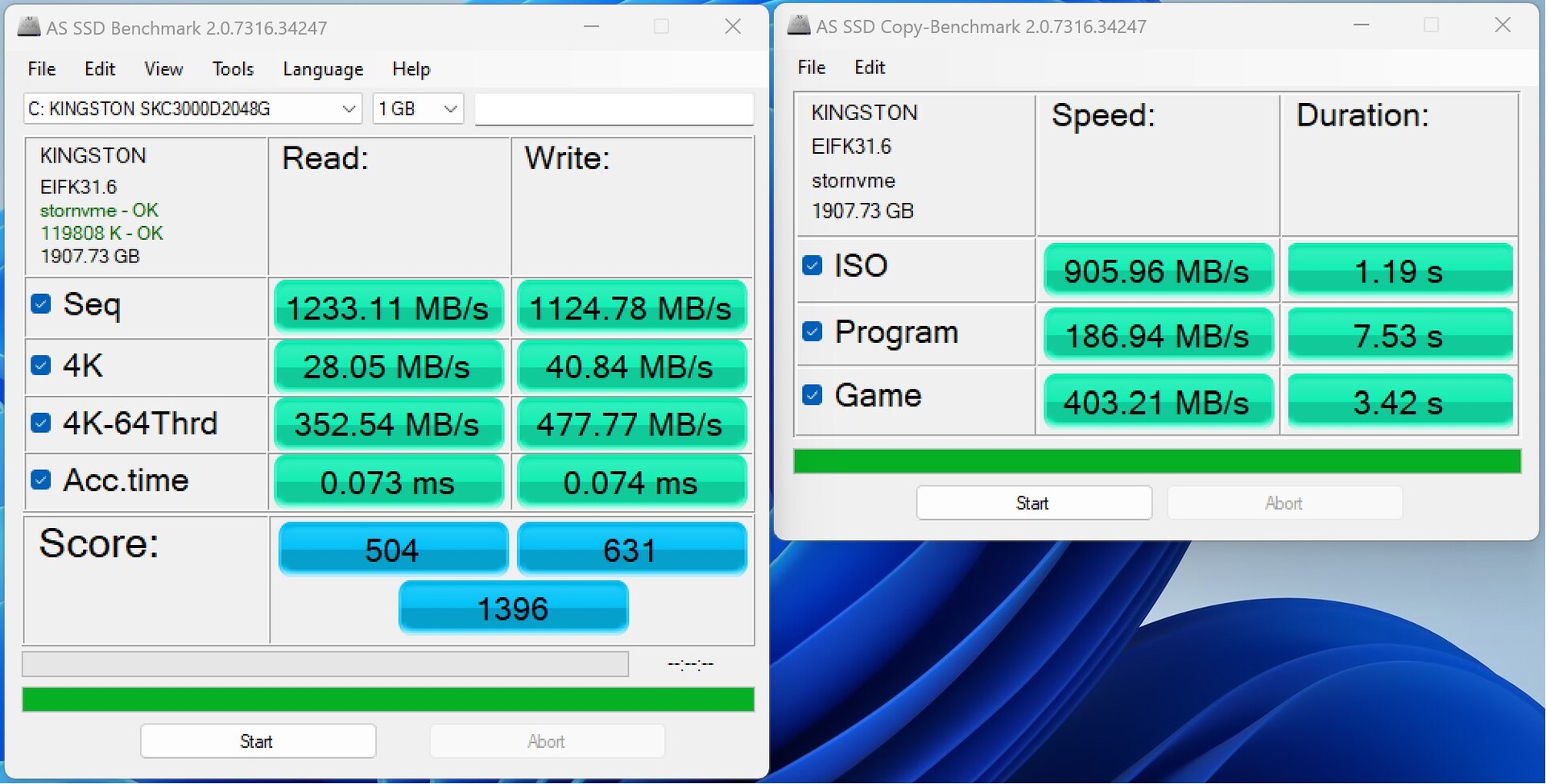The image size is (1546, 784).
Task: Uncheck the ISO copy test checkbox
Action: click(x=812, y=265)
